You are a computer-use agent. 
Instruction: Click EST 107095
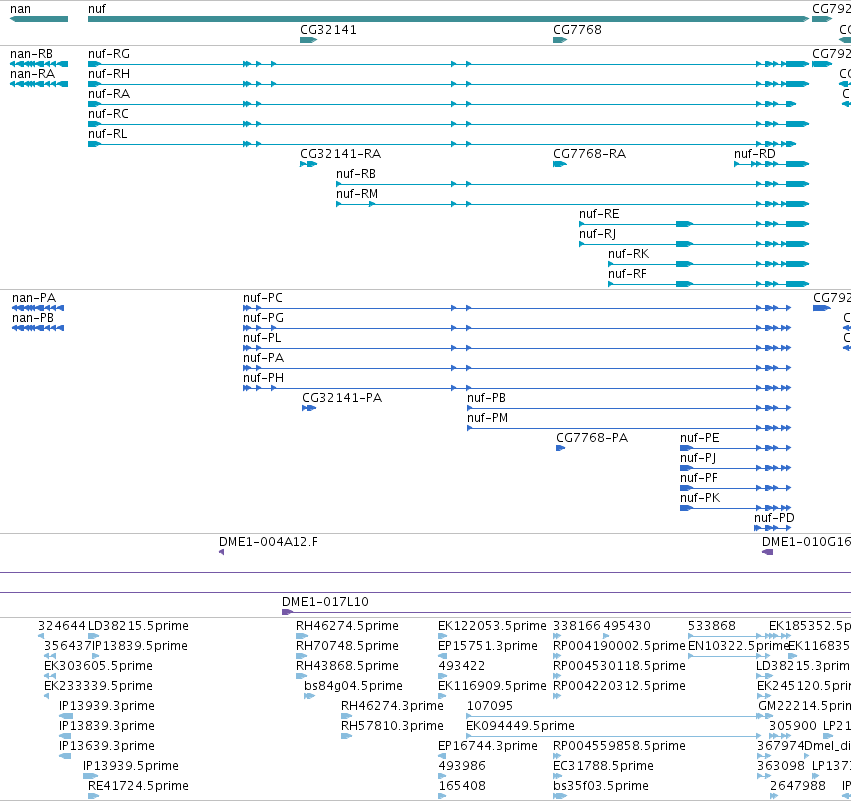point(490,707)
